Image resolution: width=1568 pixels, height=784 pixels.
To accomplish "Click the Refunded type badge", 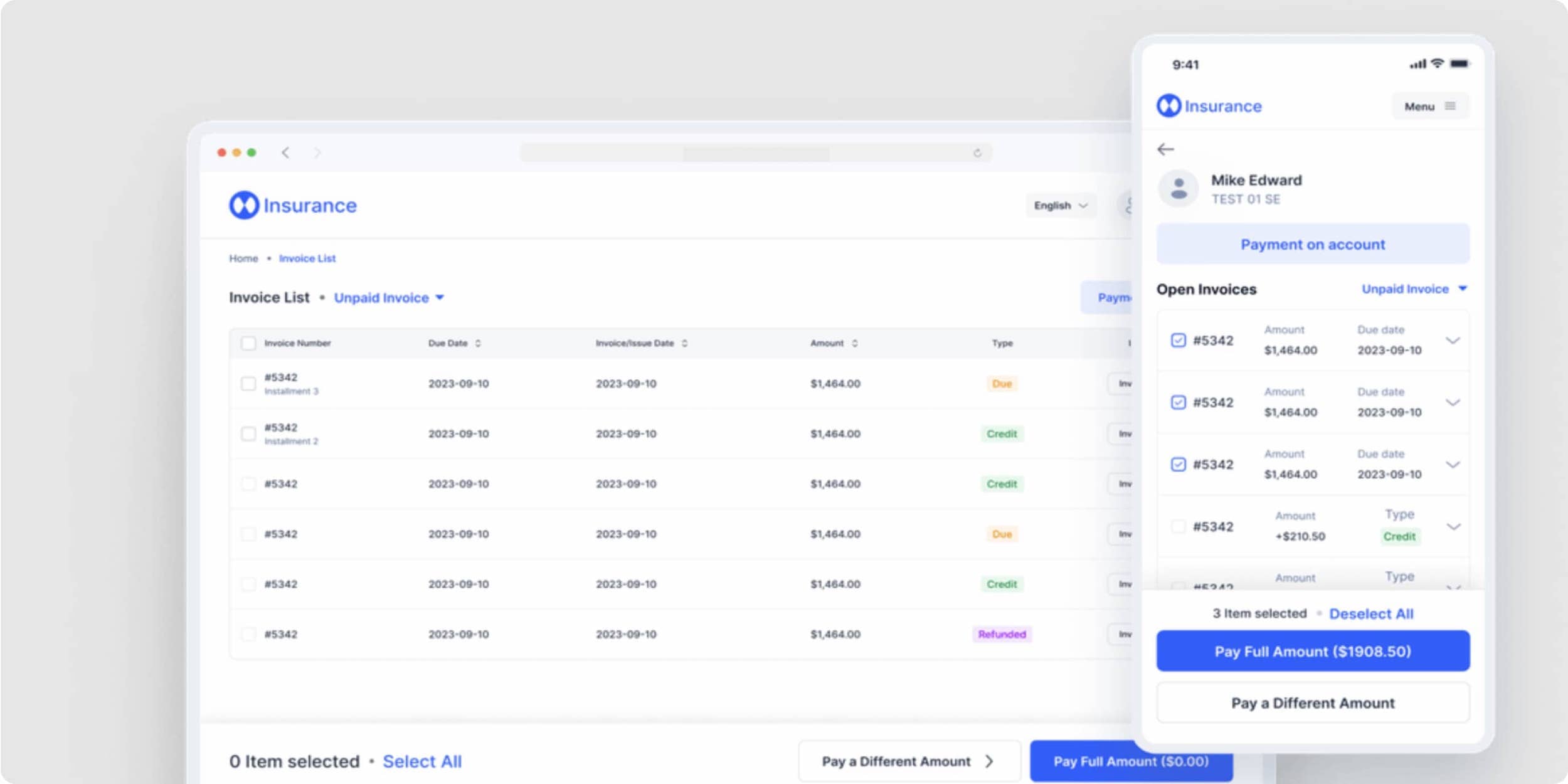I will click(1002, 634).
